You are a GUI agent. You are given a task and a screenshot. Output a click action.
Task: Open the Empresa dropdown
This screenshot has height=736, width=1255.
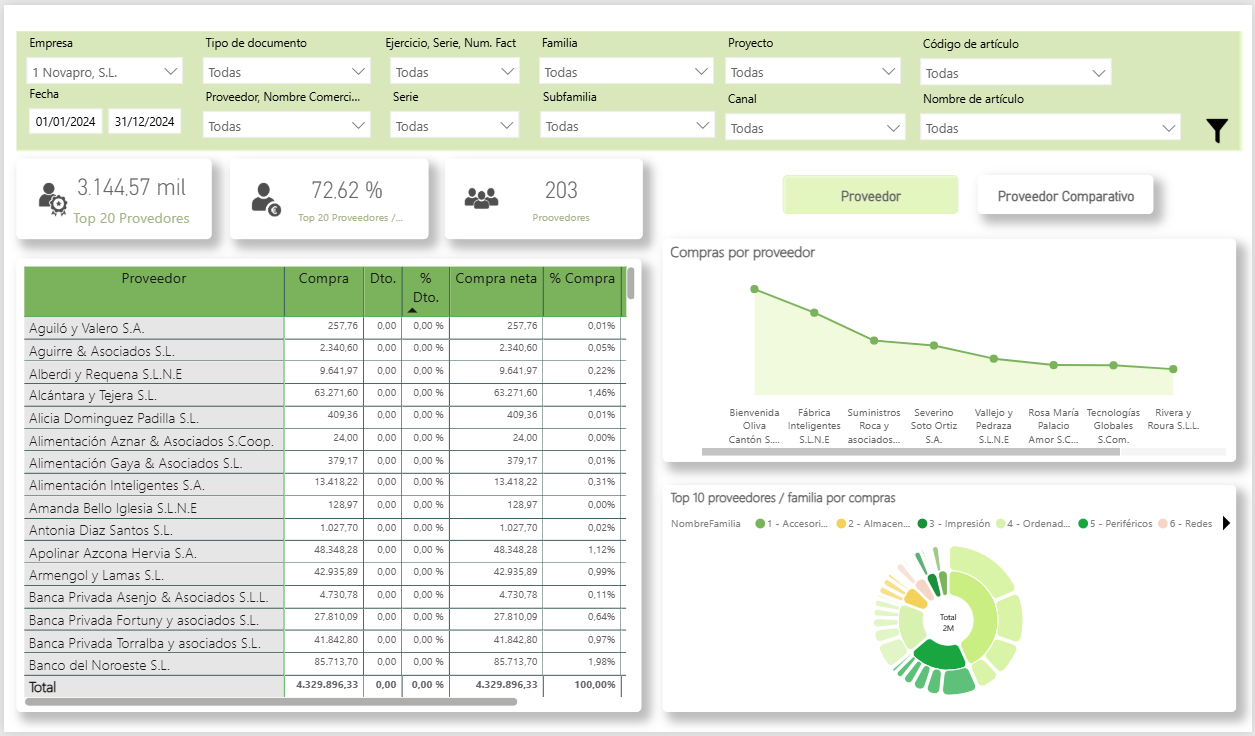point(105,72)
